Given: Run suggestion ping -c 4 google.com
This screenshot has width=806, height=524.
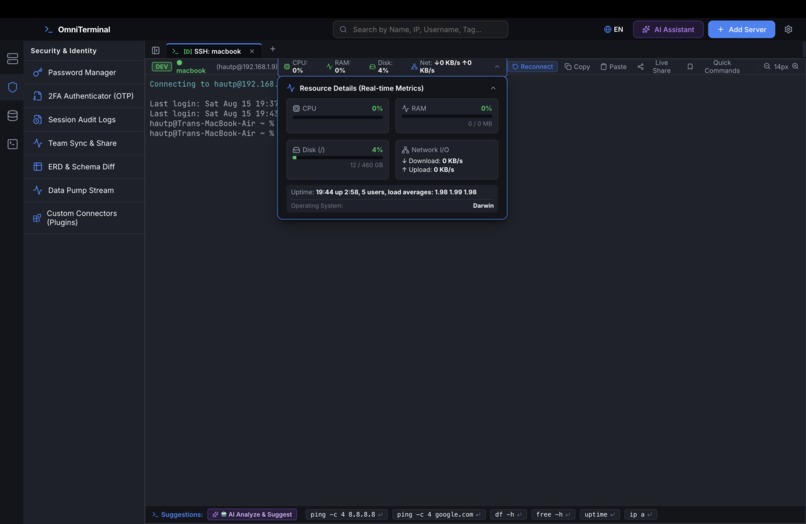Looking at the screenshot, I should point(438,514).
